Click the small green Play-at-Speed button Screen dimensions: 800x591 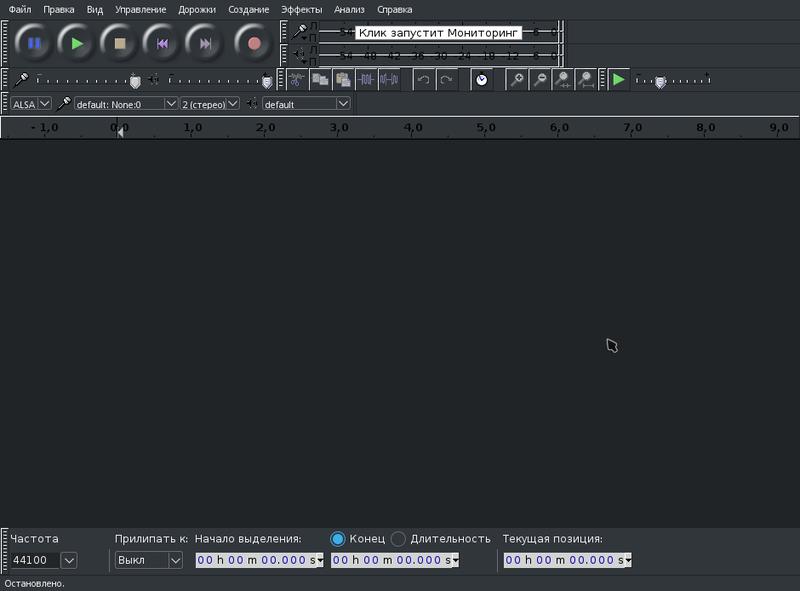pyautogui.click(x=618, y=80)
